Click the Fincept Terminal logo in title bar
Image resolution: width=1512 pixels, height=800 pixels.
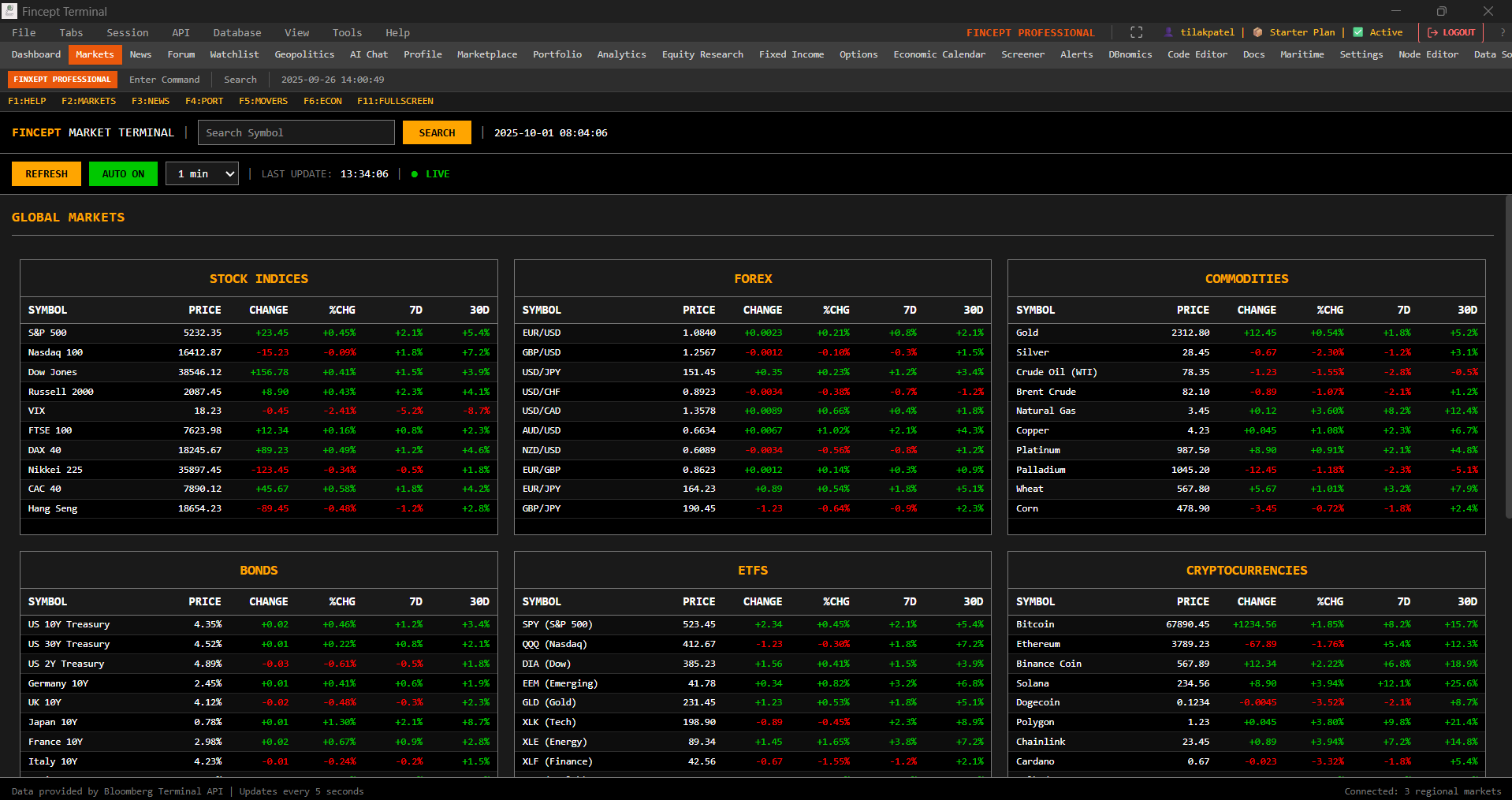(9, 11)
